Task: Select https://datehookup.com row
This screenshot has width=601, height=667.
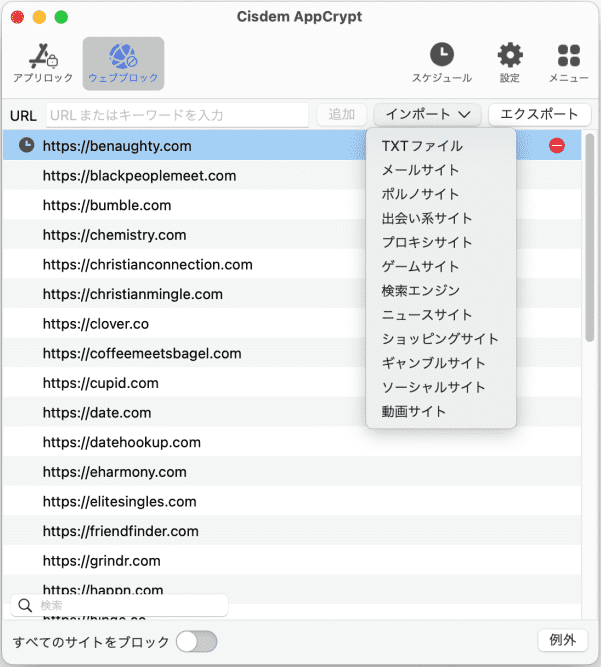Action: coord(292,442)
